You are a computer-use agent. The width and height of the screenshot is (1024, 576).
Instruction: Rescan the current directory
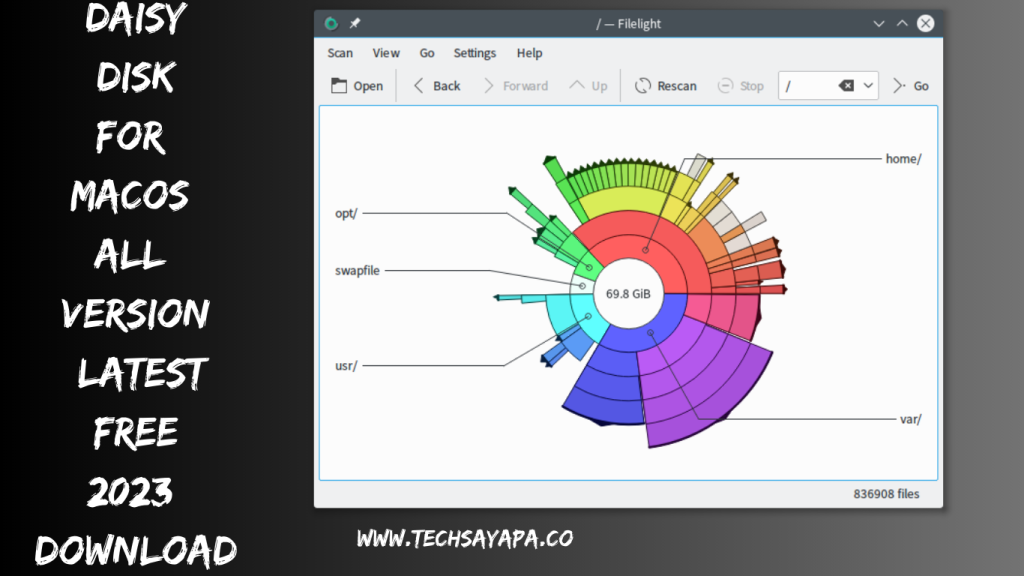(x=665, y=86)
